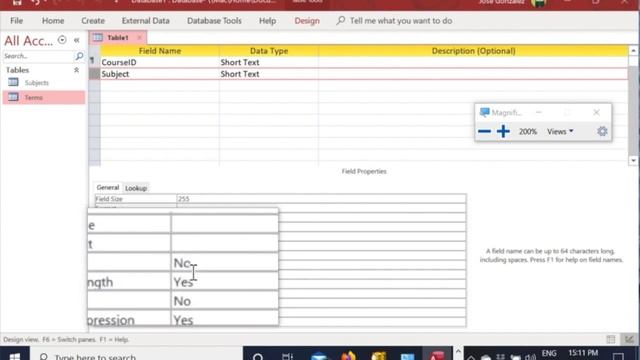Collapse the Tables group chevron
The height and width of the screenshot is (360, 640).
tap(76, 70)
